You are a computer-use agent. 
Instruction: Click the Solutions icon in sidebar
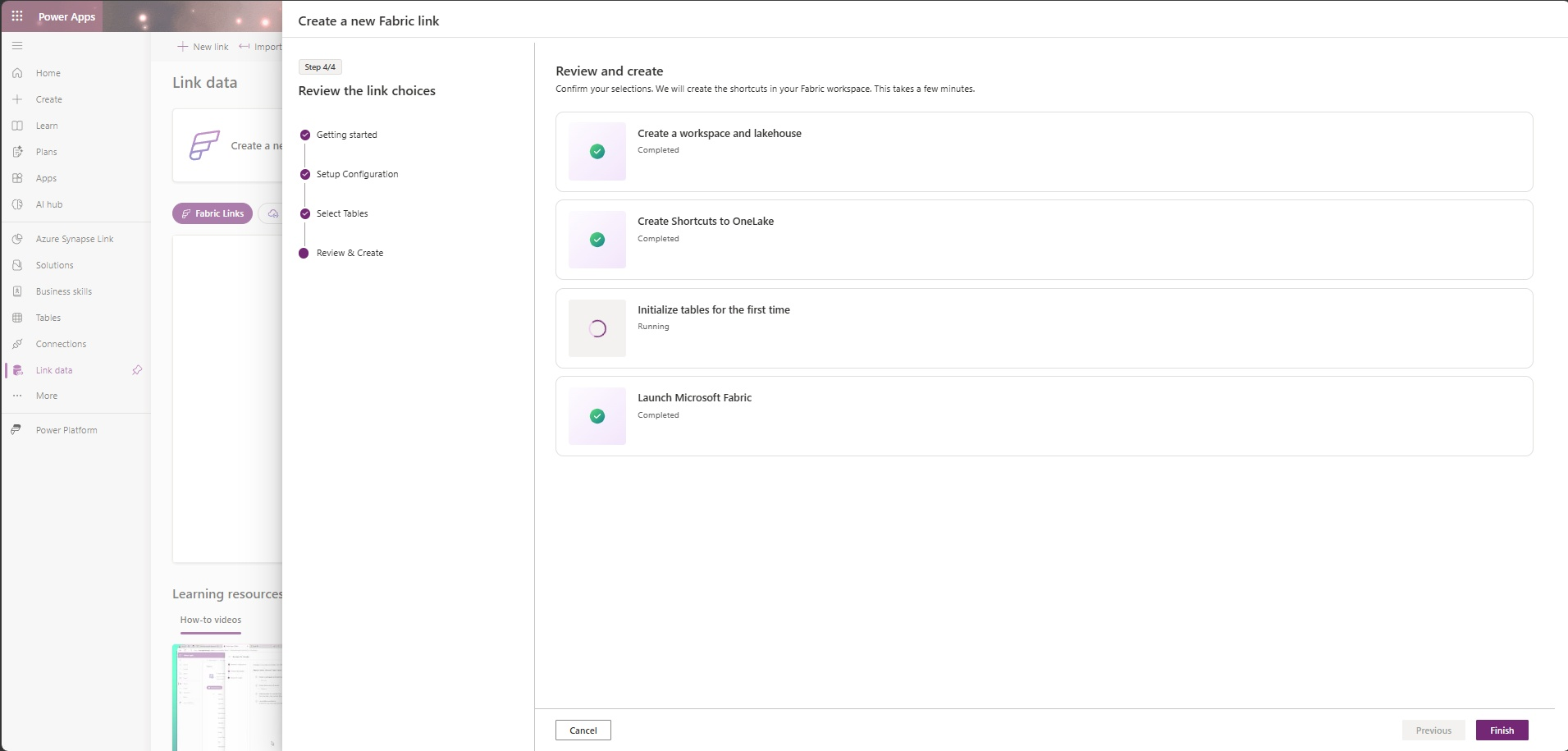point(17,265)
